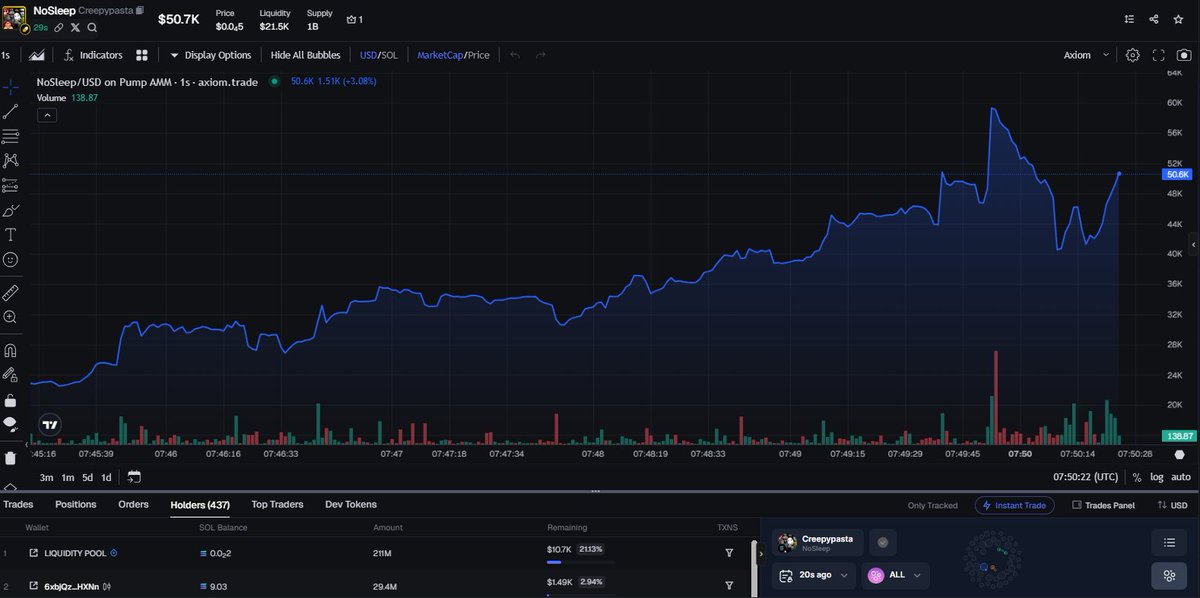Viewport: 1200px width, 598px height.
Task: Set chart range to 1m
Action: pyautogui.click(x=67, y=477)
